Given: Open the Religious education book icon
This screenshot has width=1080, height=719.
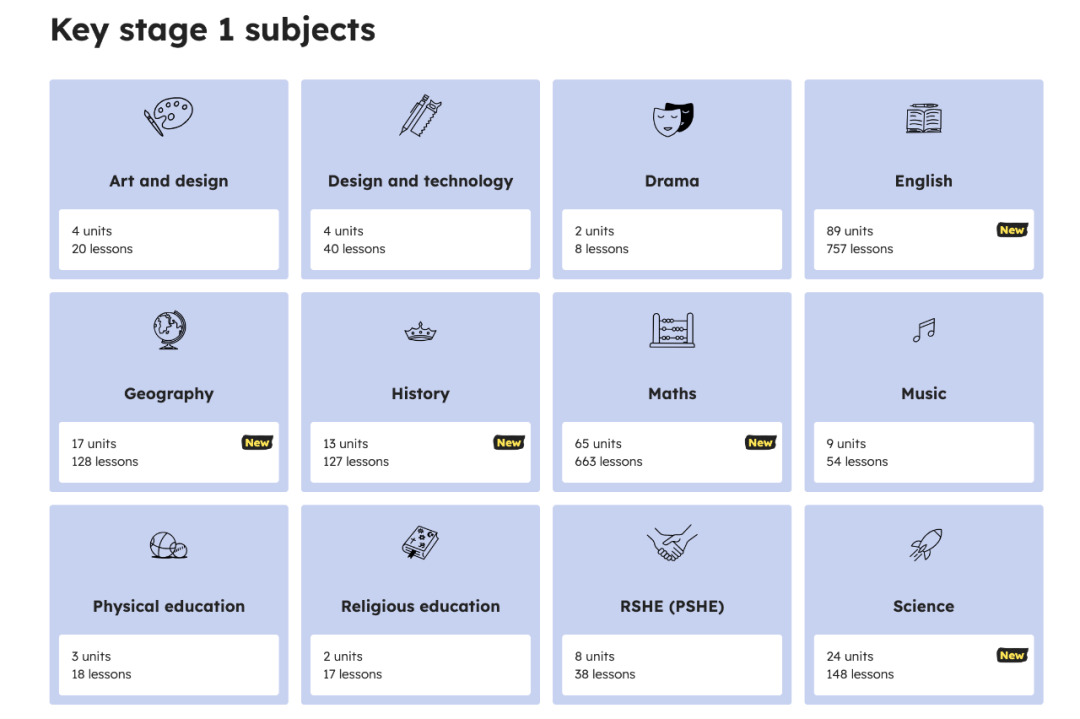Looking at the screenshot, I should (420, 543).
